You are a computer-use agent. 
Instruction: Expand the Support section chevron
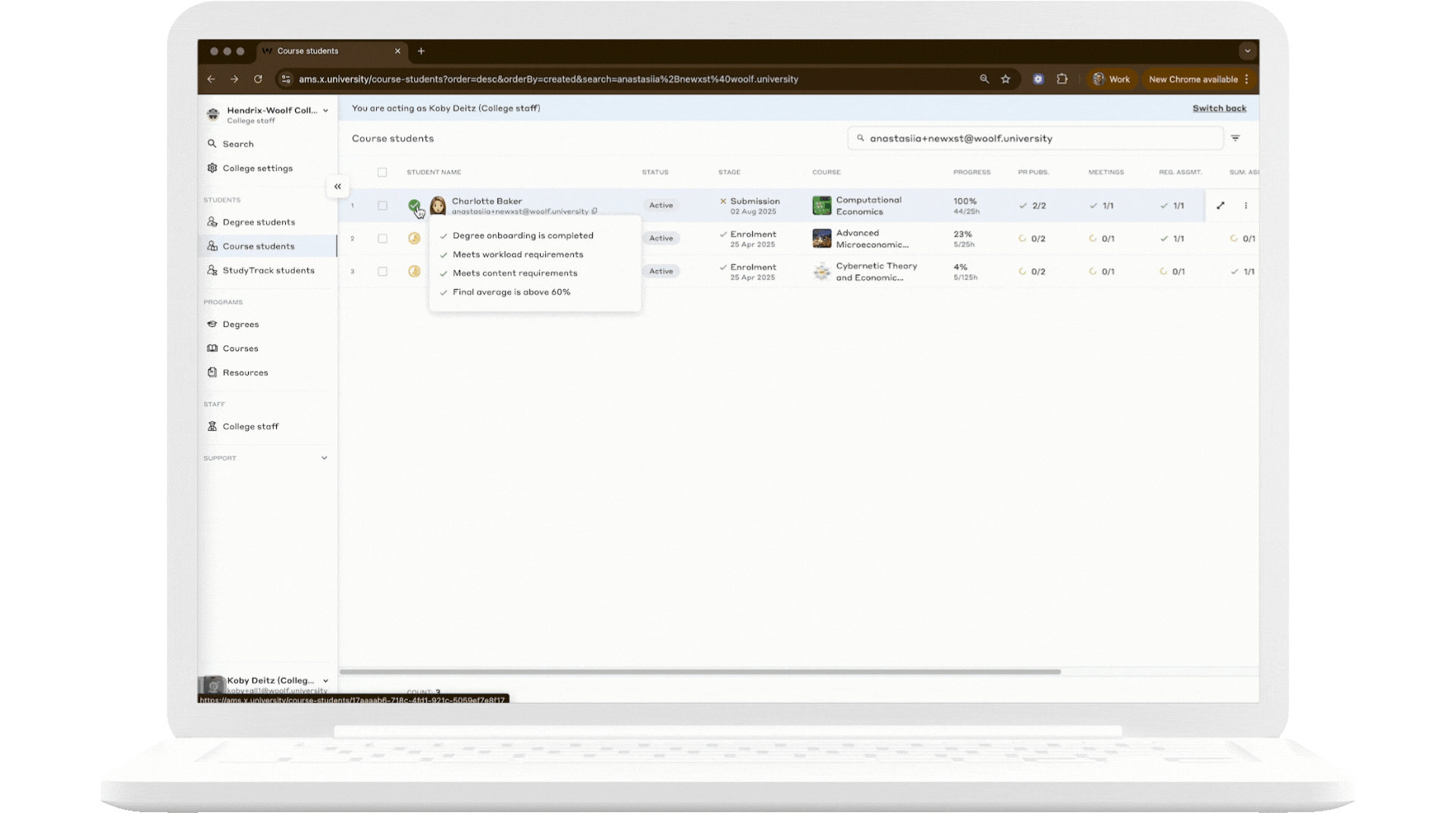coord(324,458)
